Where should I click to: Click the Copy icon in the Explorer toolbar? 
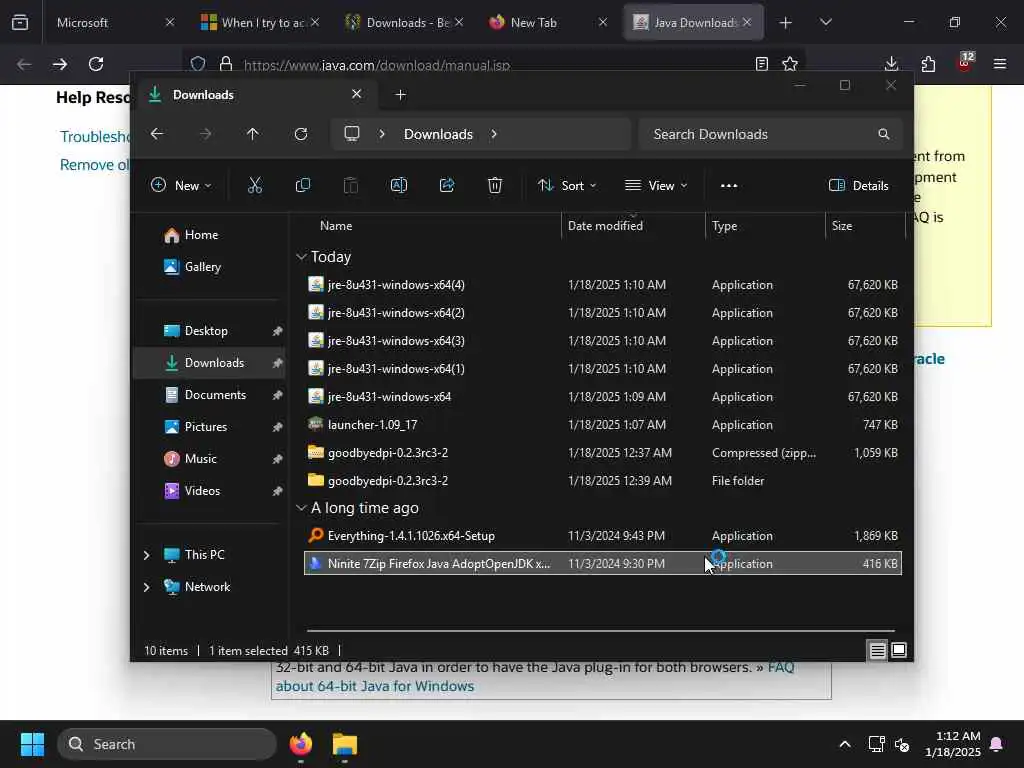click(x=302, y=185)
